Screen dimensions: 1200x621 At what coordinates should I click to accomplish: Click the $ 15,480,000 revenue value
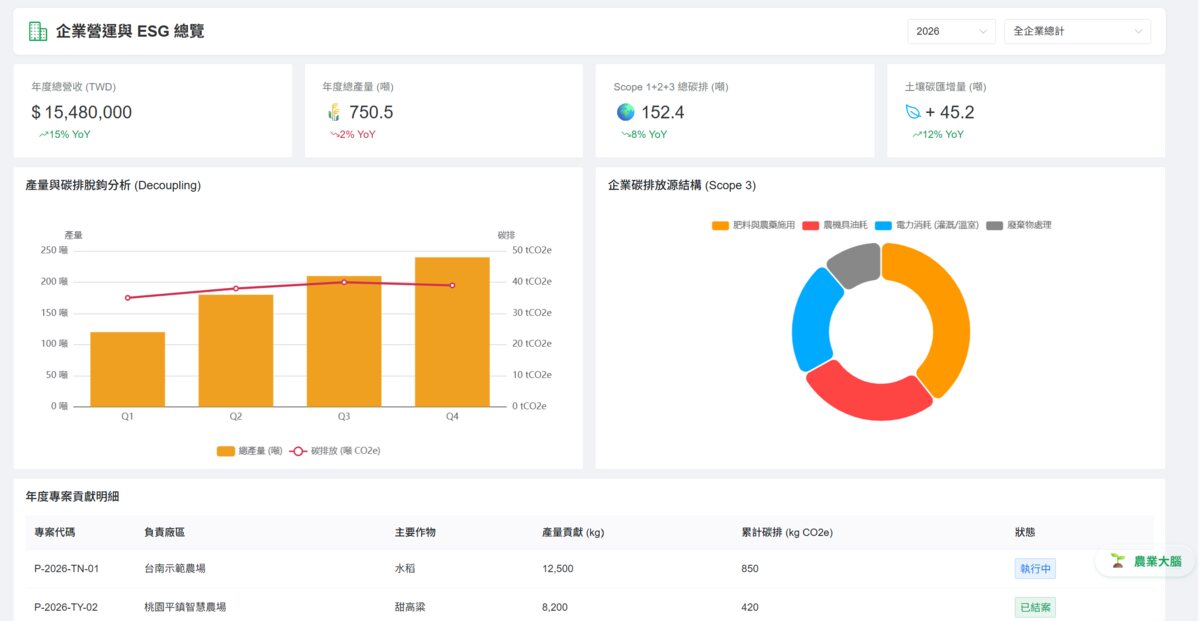82,112
